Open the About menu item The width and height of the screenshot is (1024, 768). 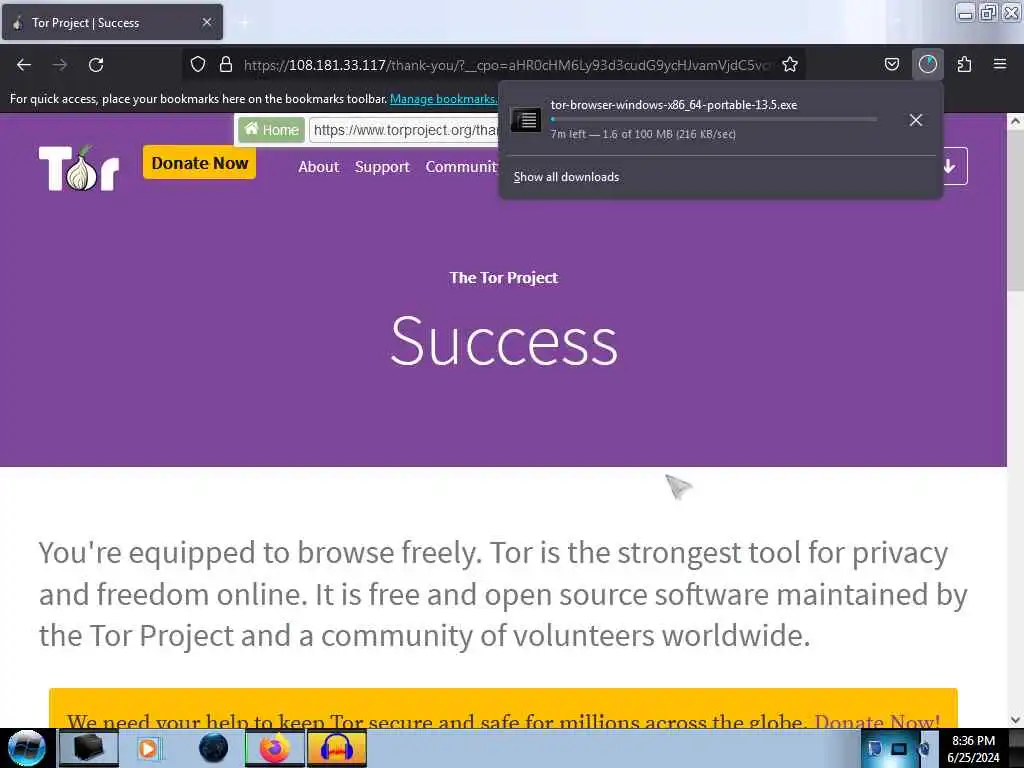click(x=319, y=167)
